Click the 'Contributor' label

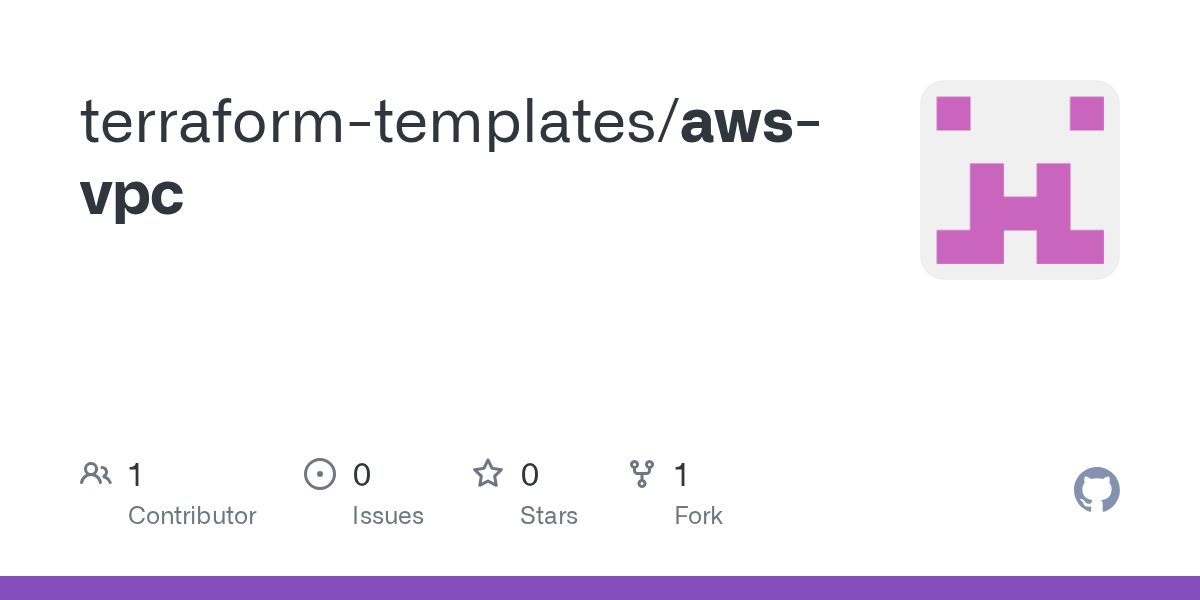192,516
